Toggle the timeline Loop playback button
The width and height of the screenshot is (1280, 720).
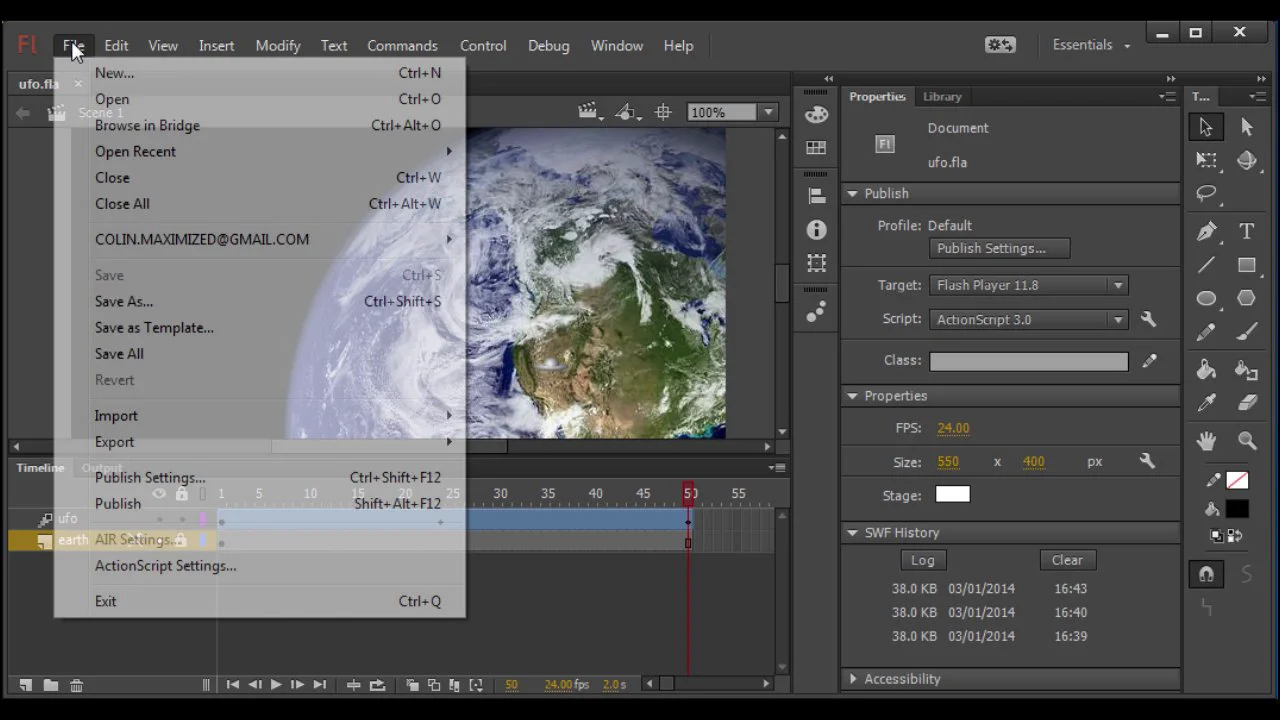(377, 685)
